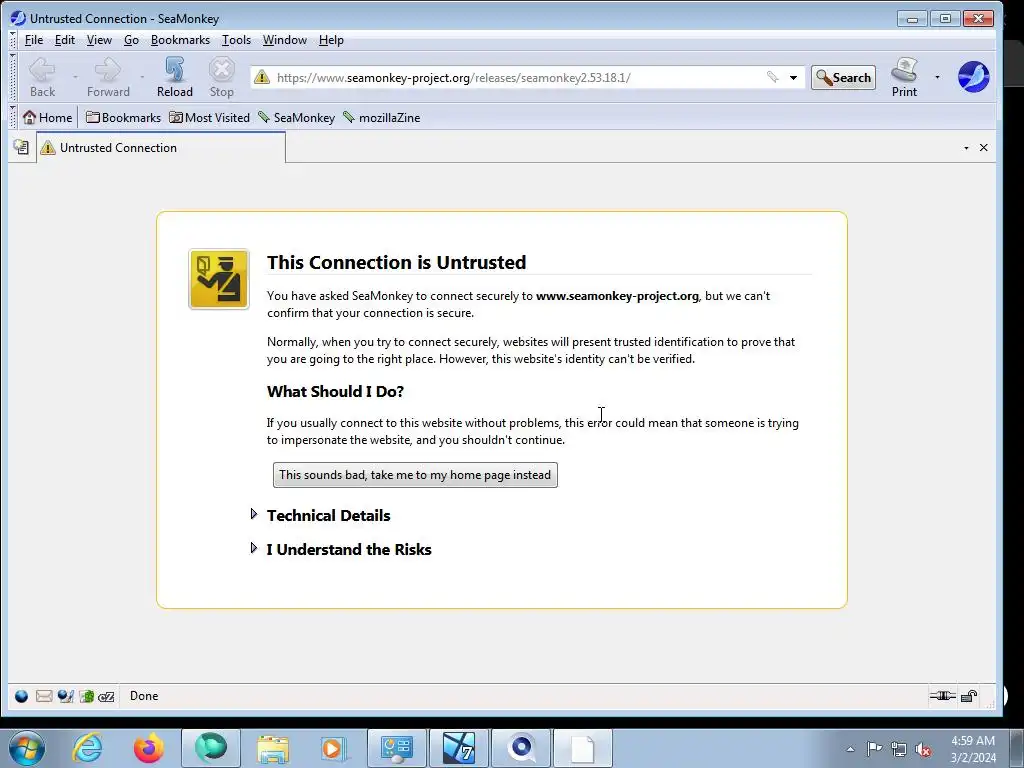Screen dimensions: 1024x768
Task: Open the SeaMonkey bookmark link
Action: click(296, 118)
